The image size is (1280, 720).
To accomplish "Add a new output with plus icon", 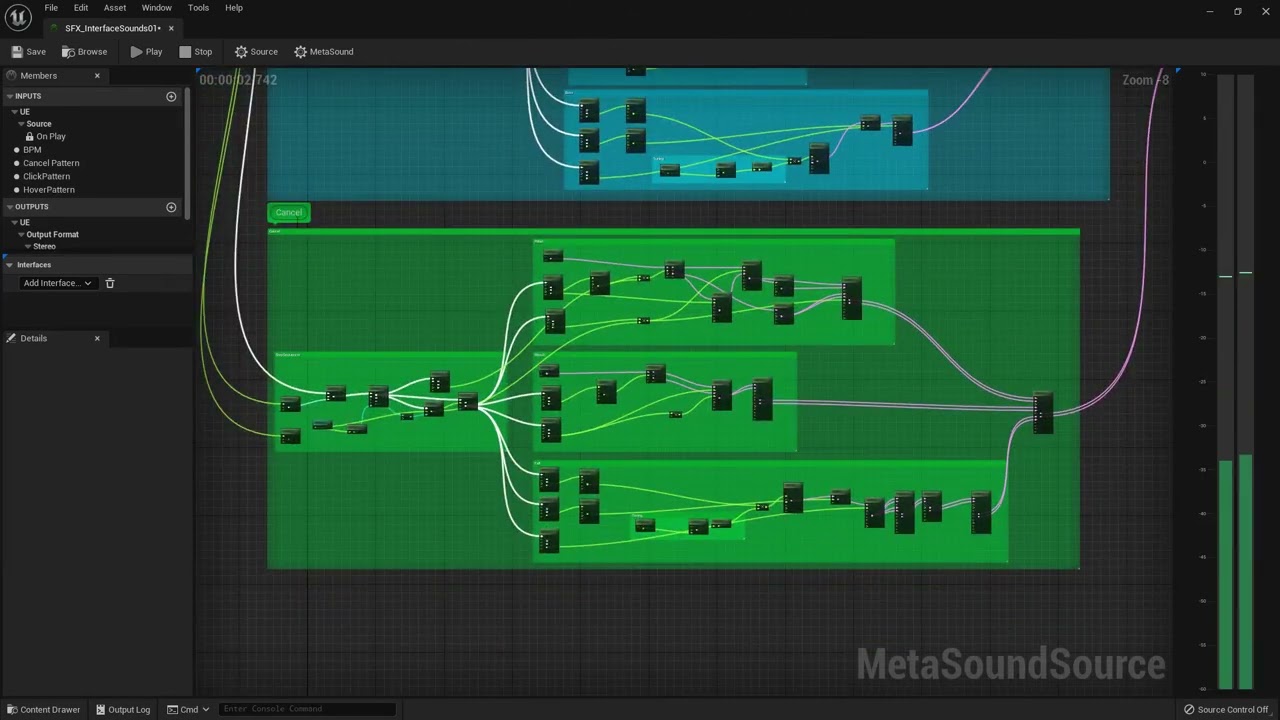I will coord(171,207).
